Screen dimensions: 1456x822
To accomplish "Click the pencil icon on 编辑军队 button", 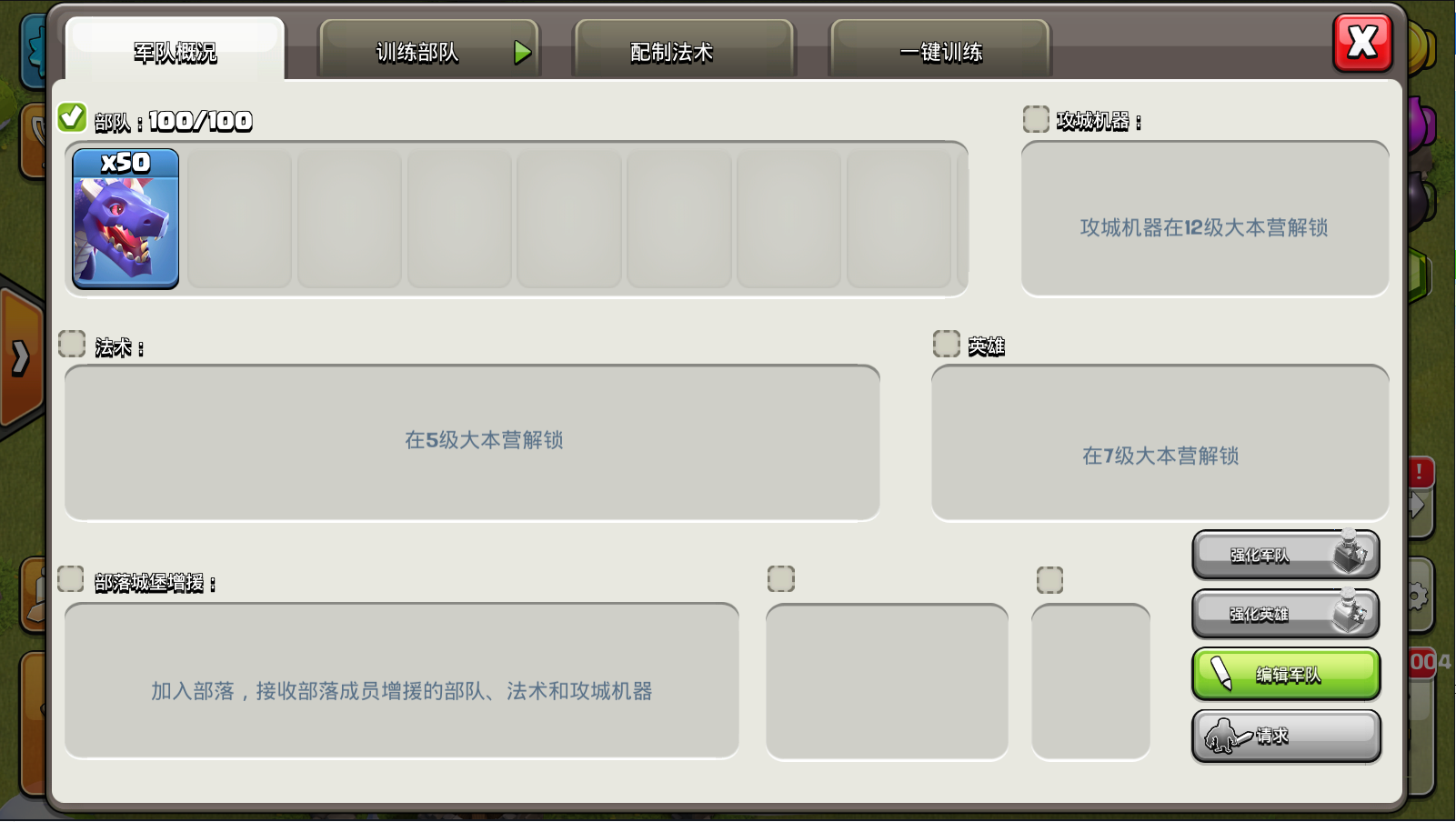I will [x=1223, y=674].
